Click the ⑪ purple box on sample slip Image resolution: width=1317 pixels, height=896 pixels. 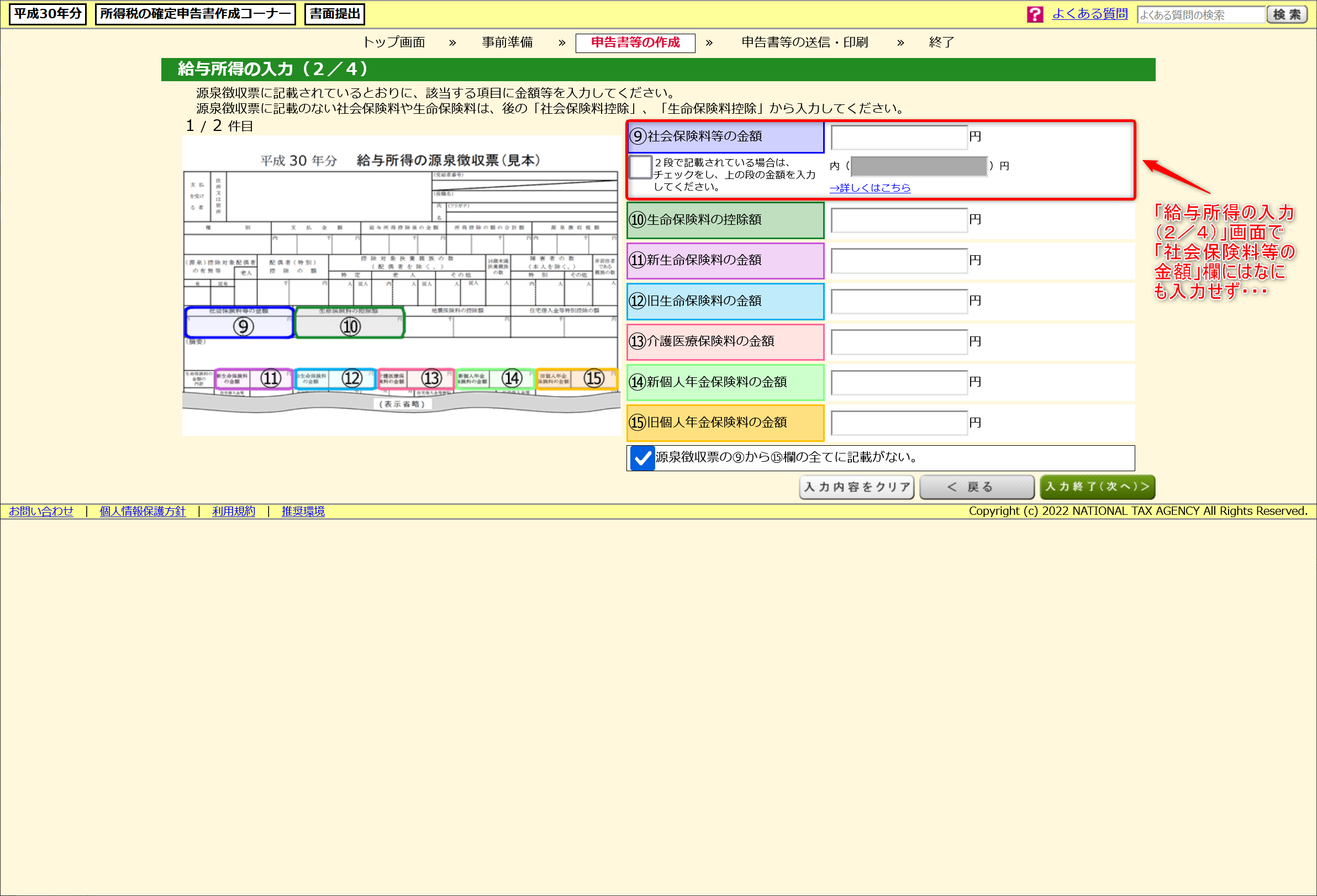(254, 378)
